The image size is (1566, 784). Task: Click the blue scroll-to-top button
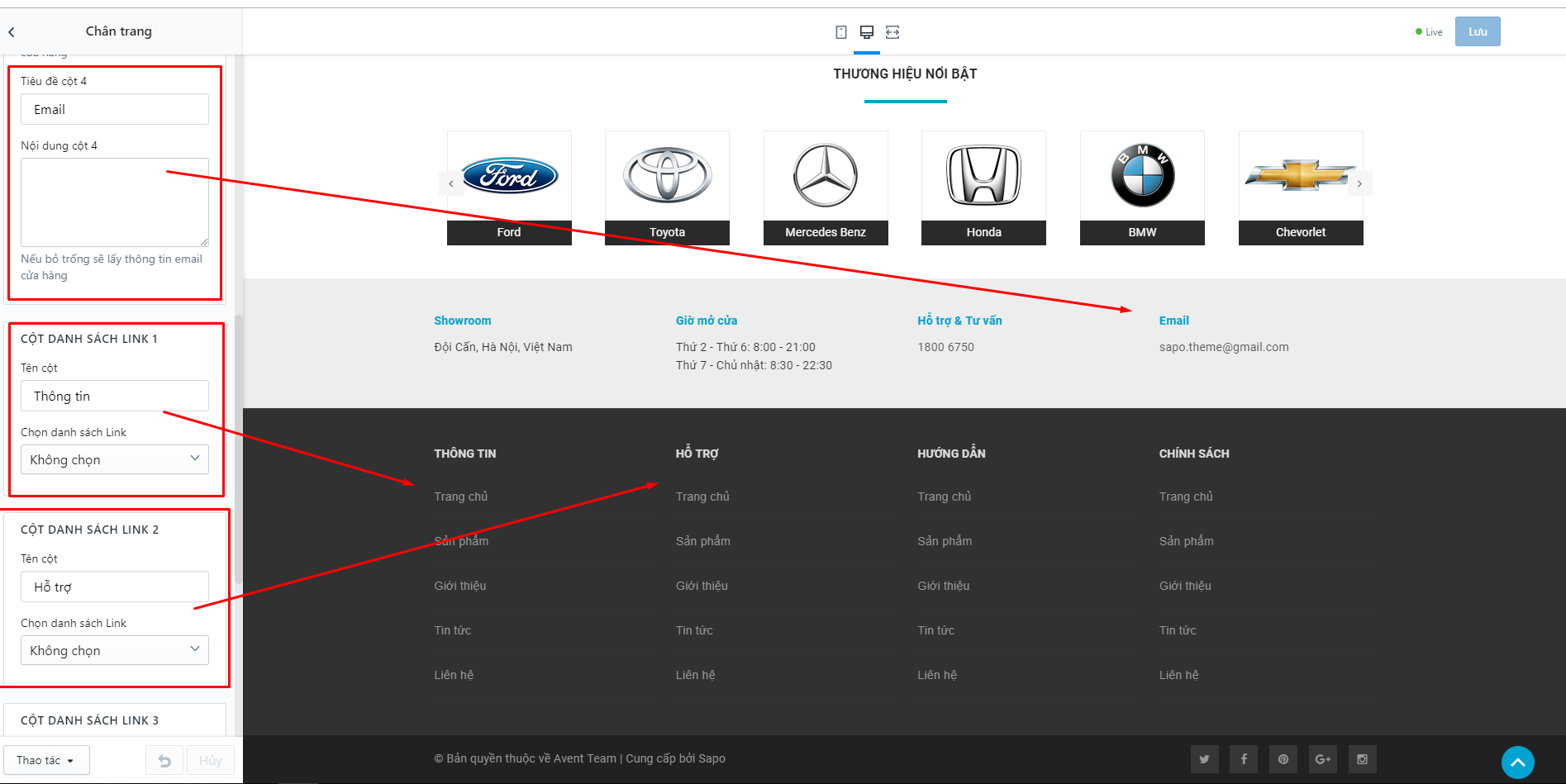pyautogui.click(x=1518, y=763)
